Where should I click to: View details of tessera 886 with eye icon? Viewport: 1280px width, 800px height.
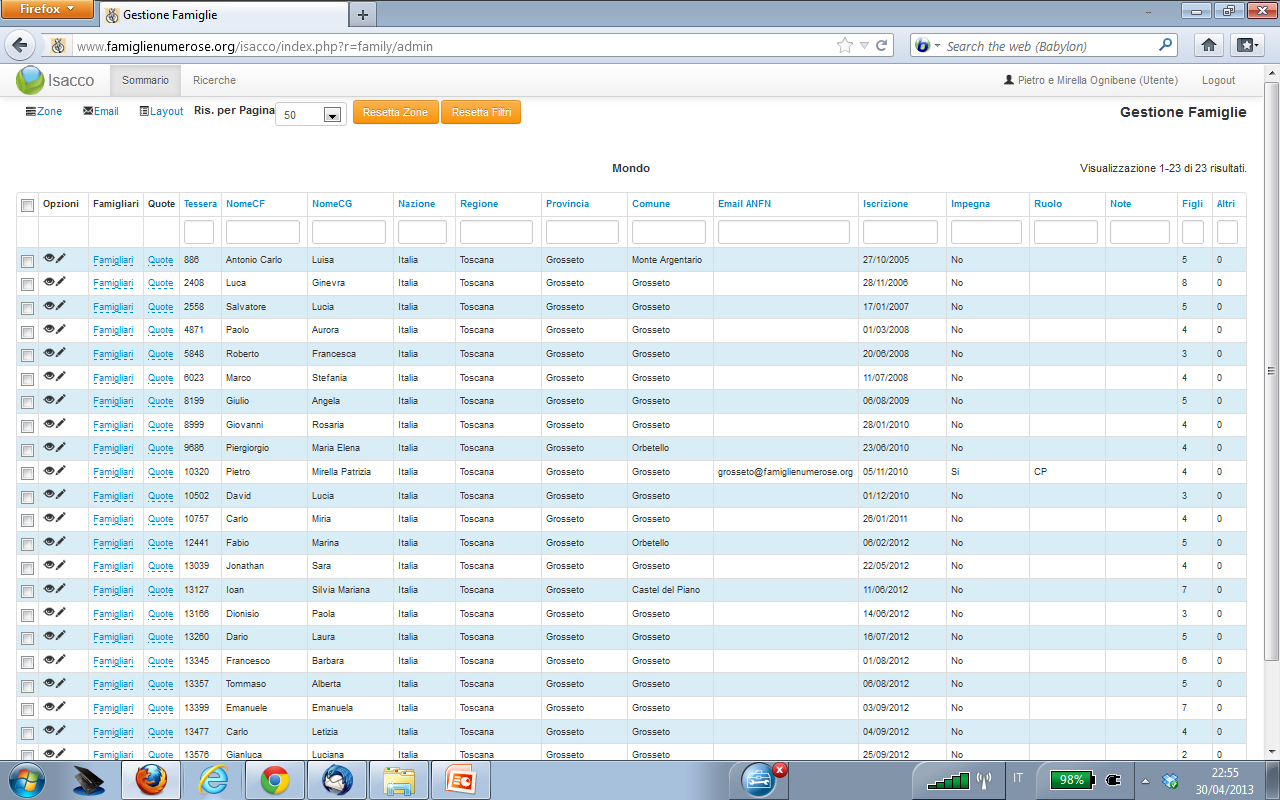click(x=49, y=258)
